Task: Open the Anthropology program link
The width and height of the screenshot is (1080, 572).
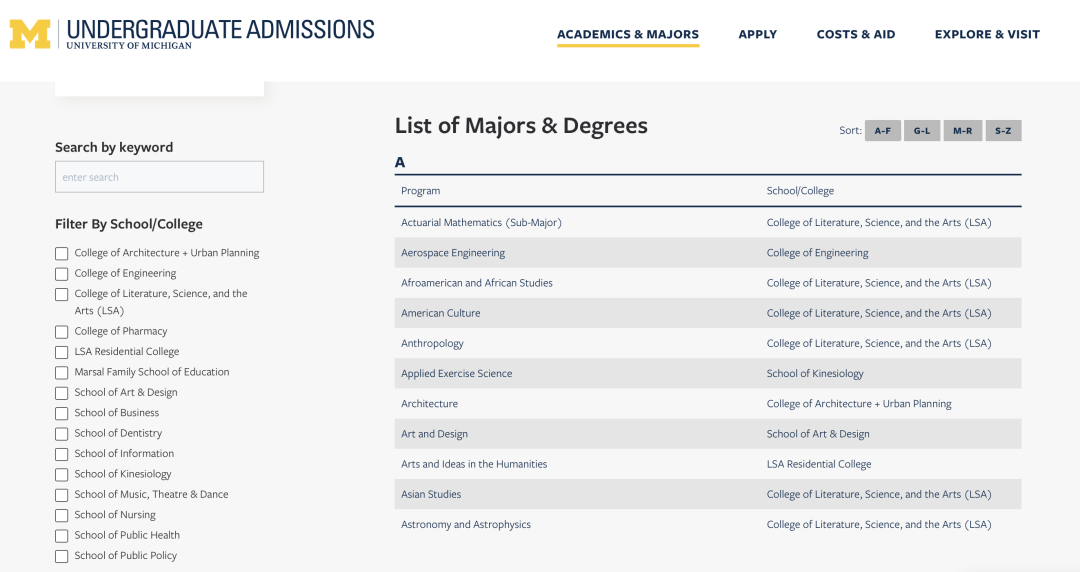Action: coord(432,343)
